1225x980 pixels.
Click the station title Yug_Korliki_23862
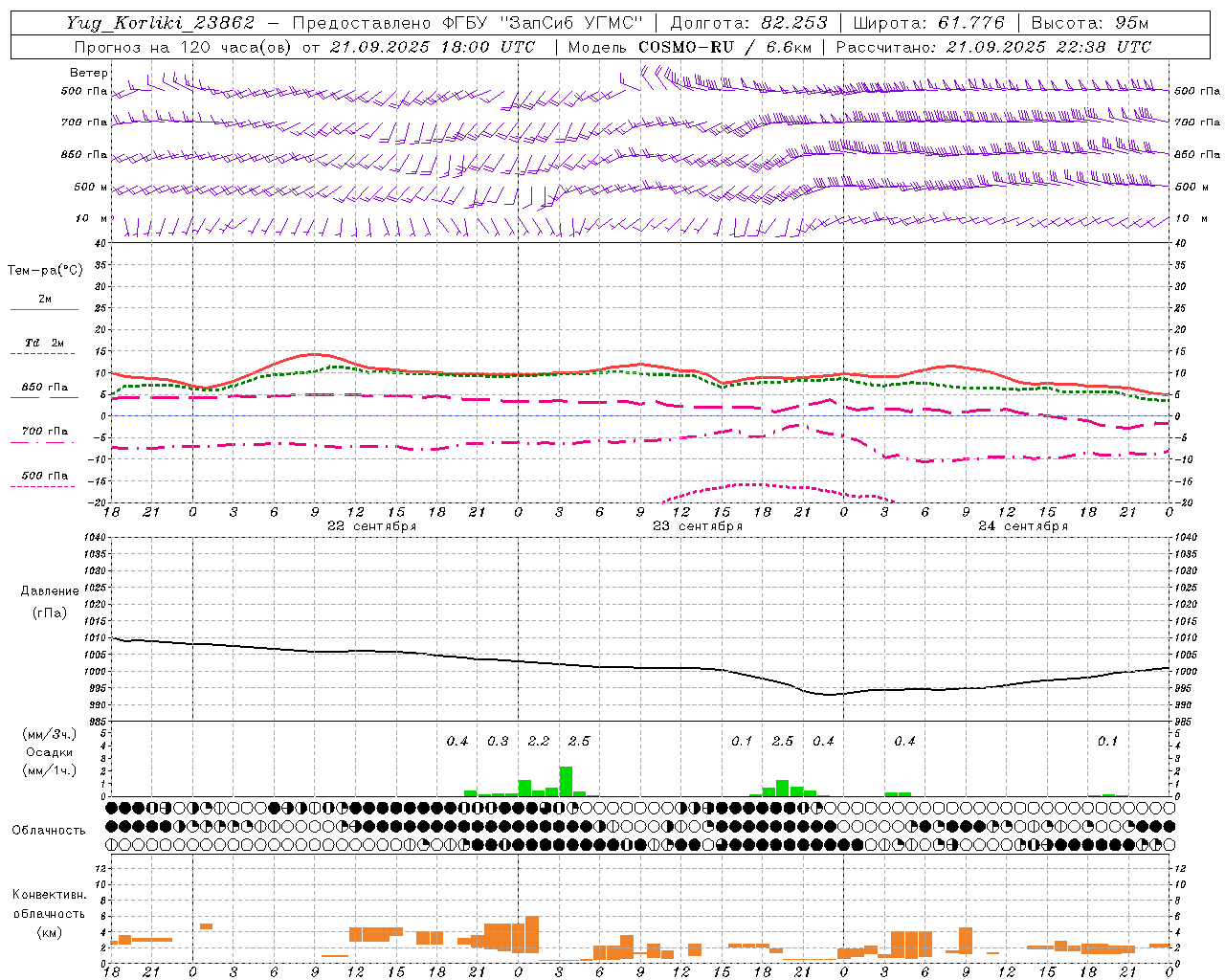pyautogui.click(x=161, y=23)
